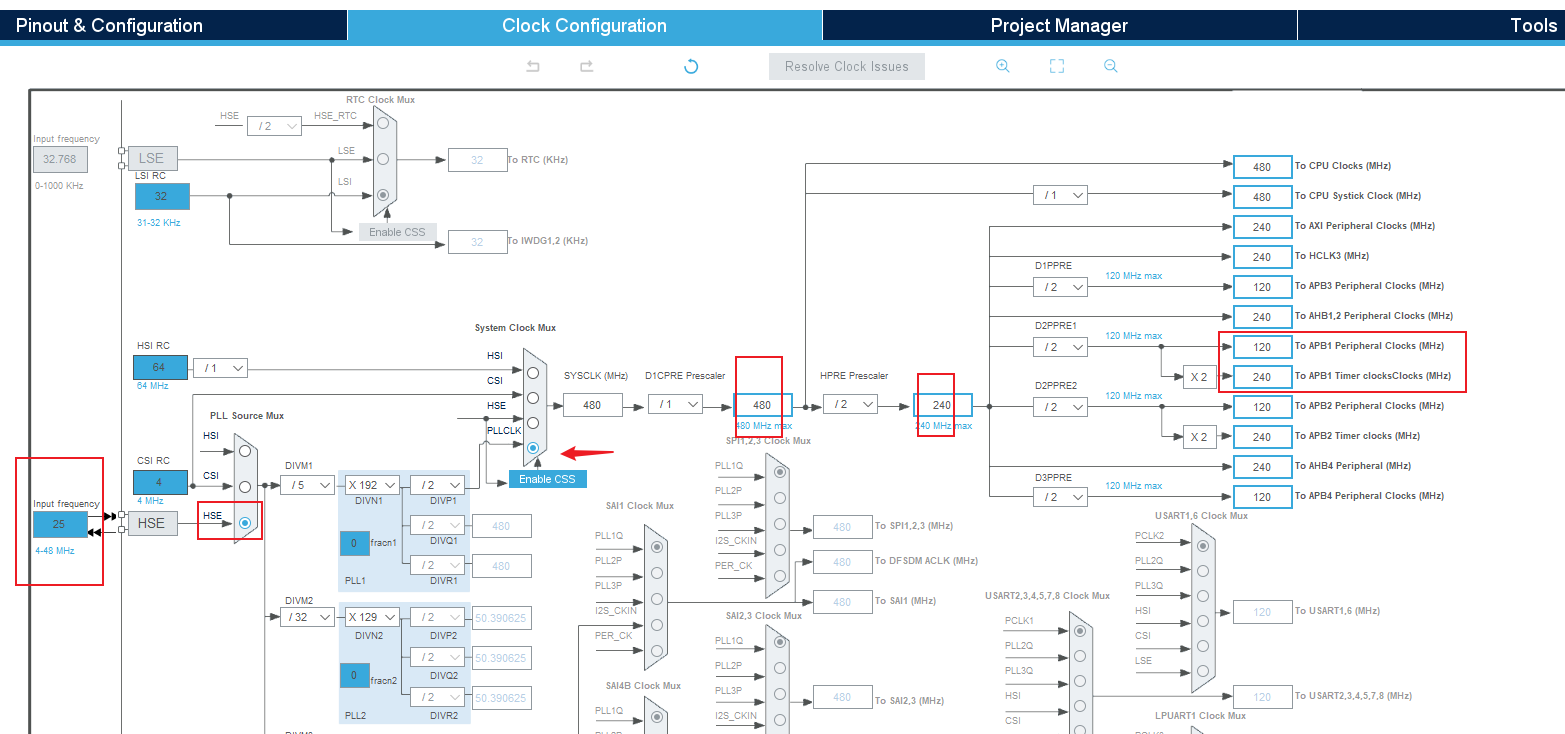This screenshot has height=734, width=1565.
Task: Click the HCLK3 240 value field
Action: tap(1262, 257)
